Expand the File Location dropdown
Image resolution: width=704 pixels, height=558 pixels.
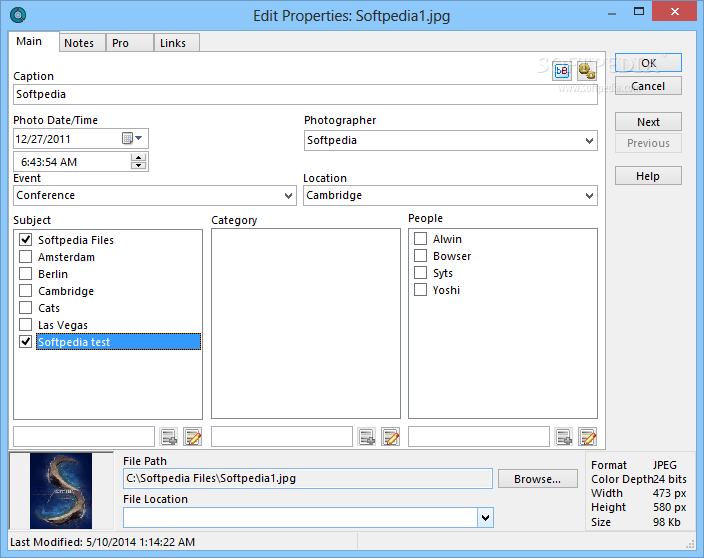click(x=485, y=518)
